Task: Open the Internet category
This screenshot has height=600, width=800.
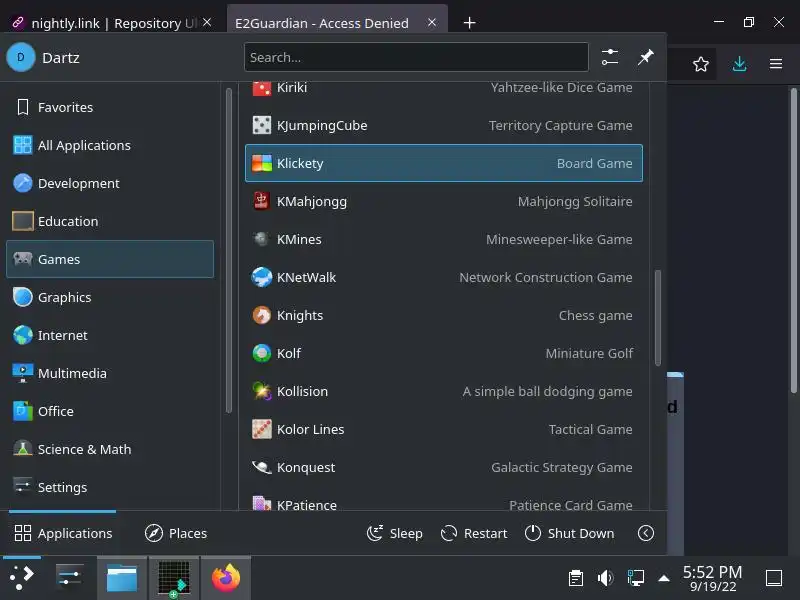Action: tap(110, 335)
